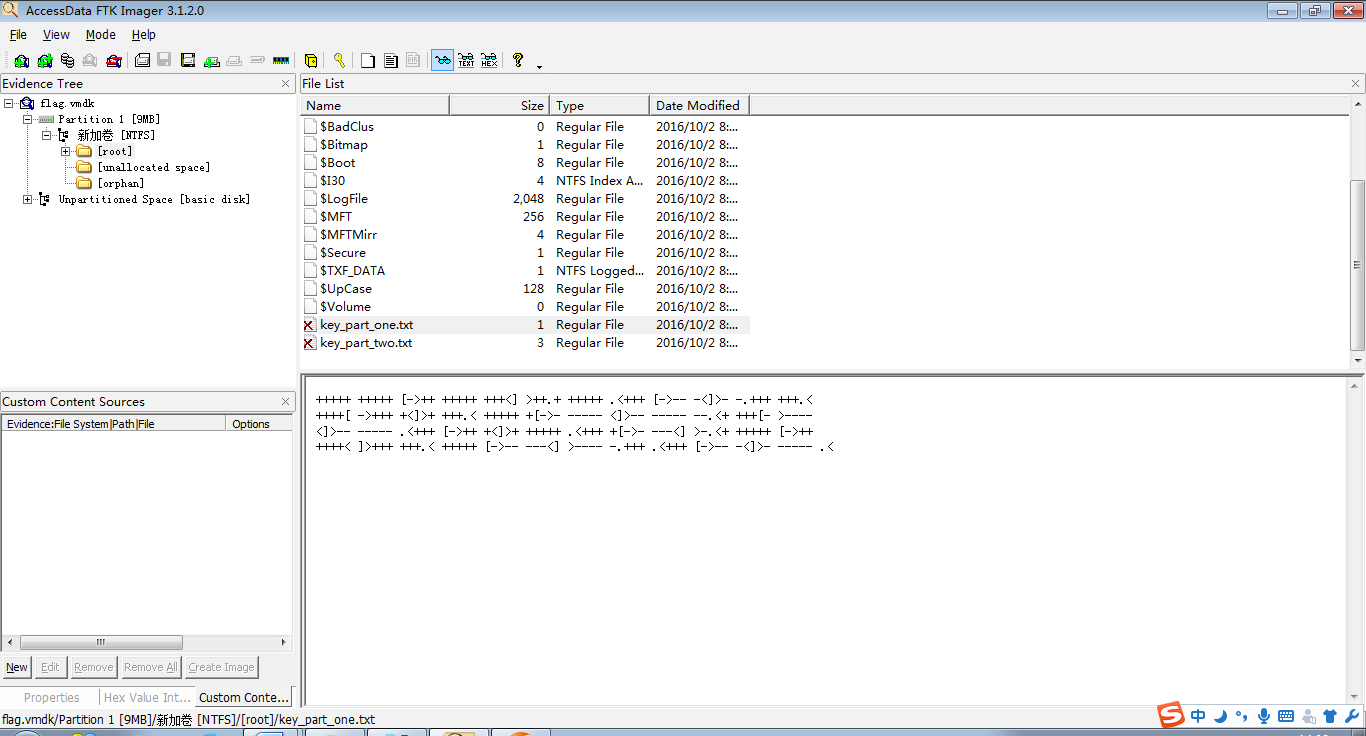Click Export Logical Image film icon
The height and width of the screenshot is (736, 1366).
coord(188,60)
